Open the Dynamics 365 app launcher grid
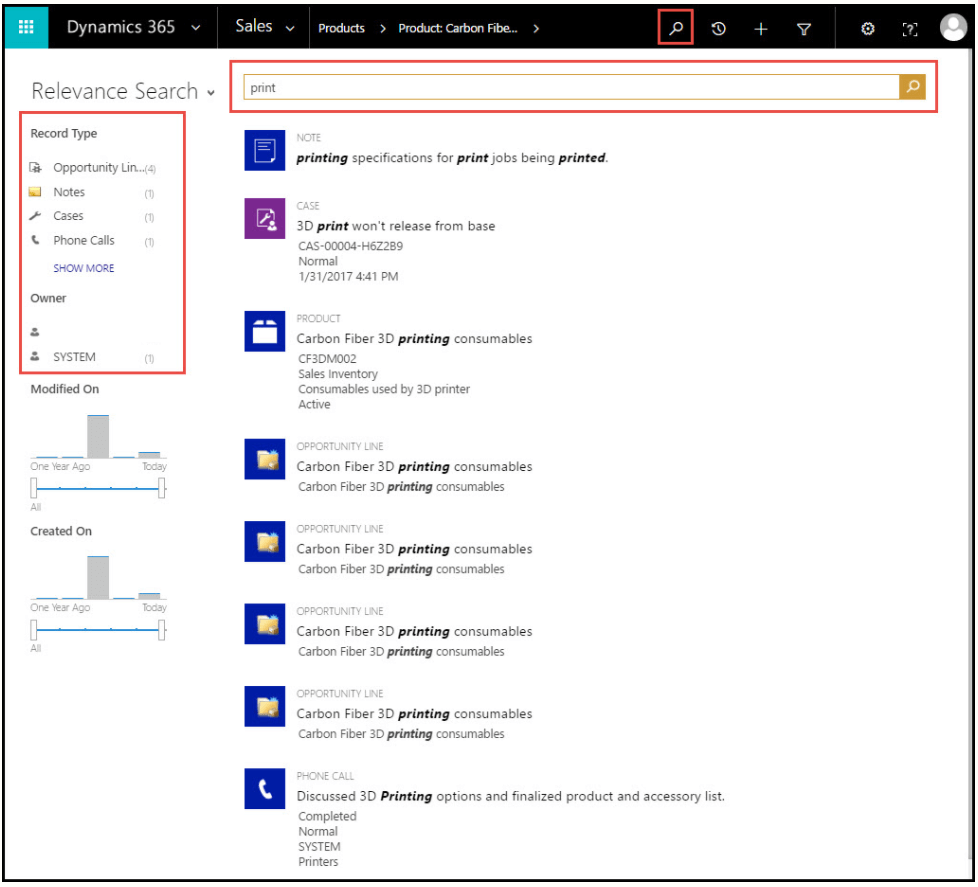This screenshot has height=887, width=978. pyautogui.click(x=26, y=27)
